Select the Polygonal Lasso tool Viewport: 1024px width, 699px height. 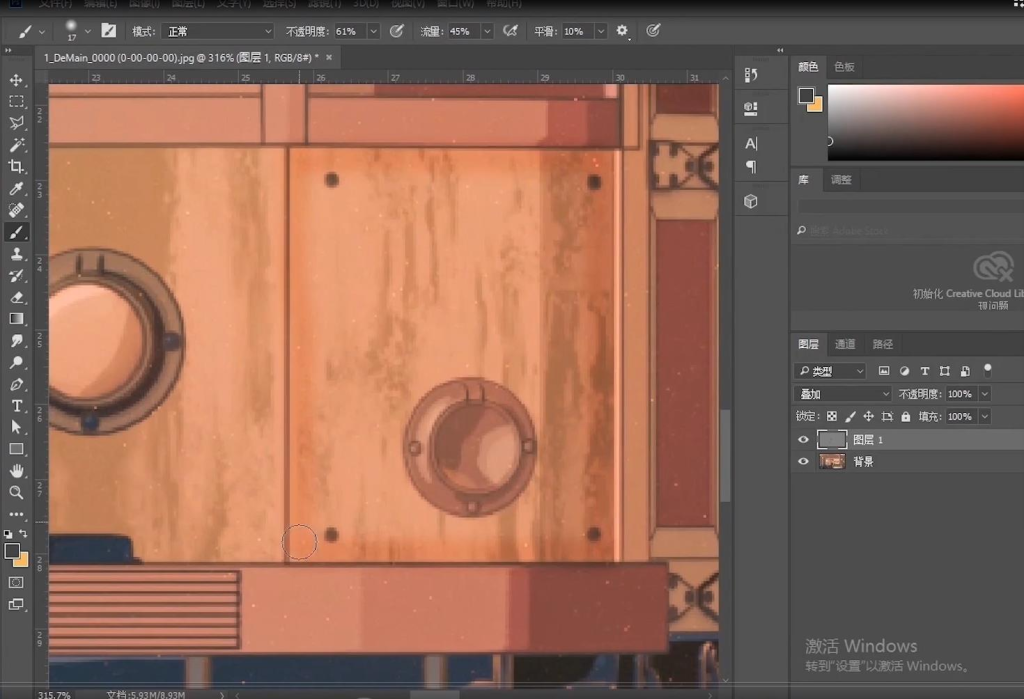point(16,123)
